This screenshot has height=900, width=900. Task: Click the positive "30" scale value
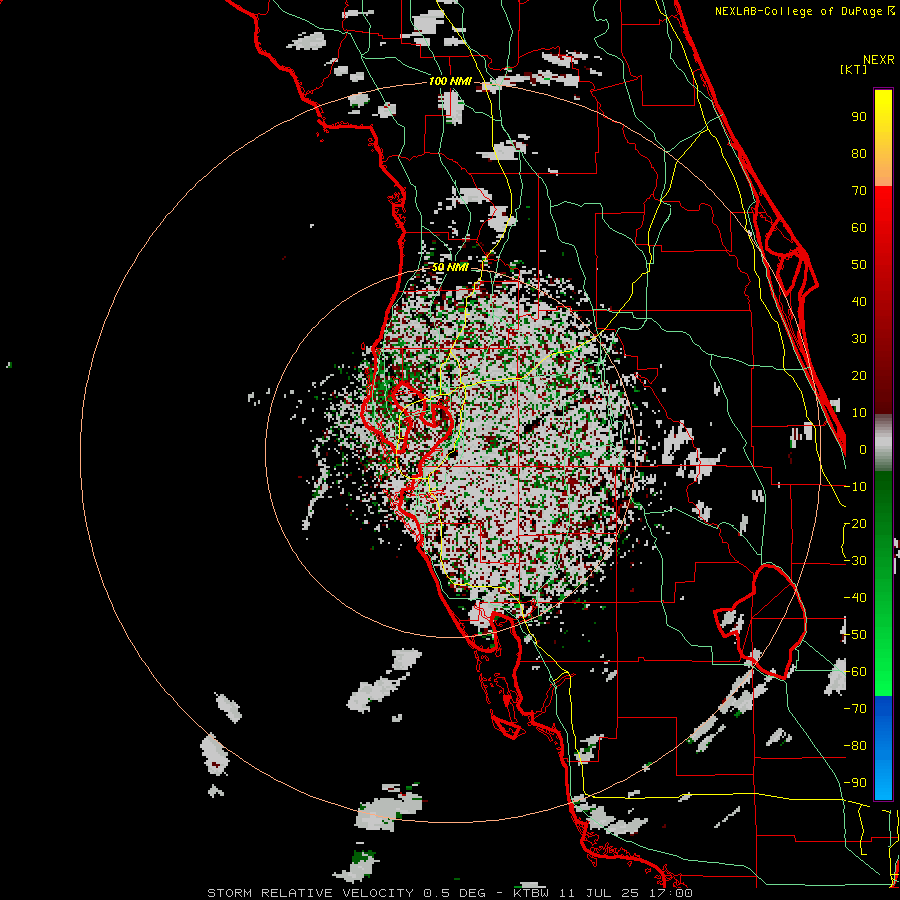[859, 339]
